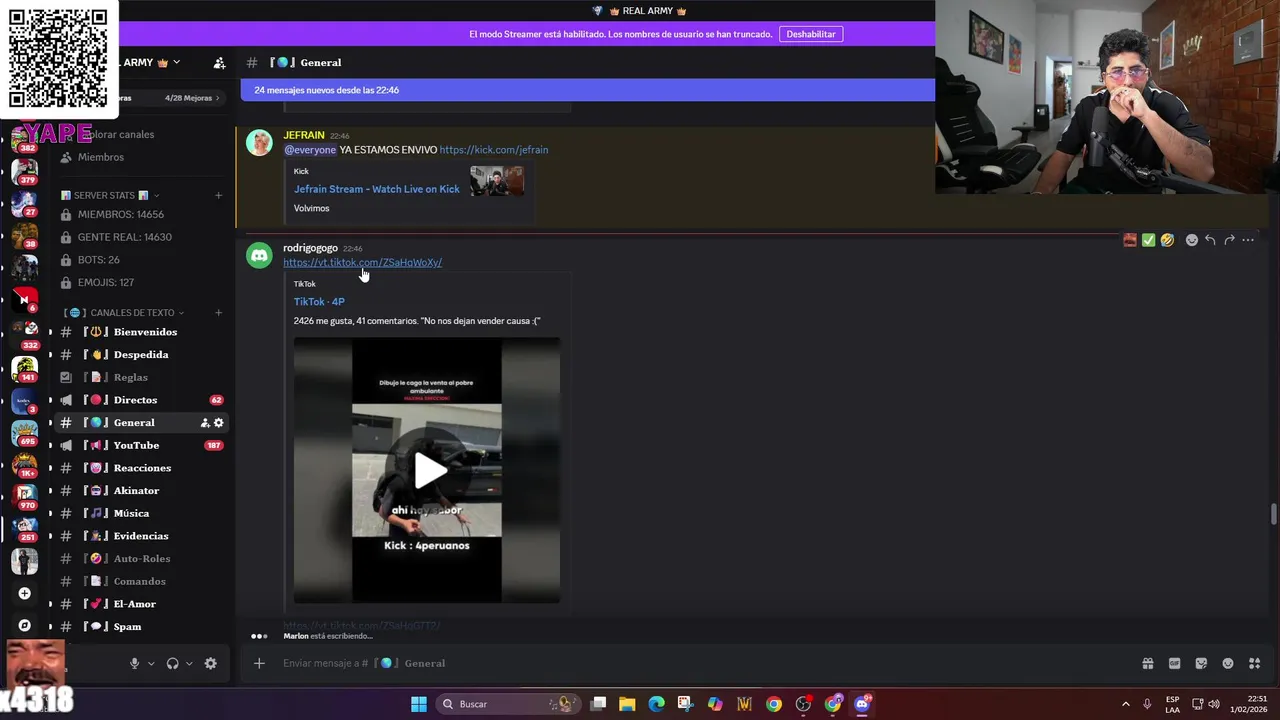Open File Explorer from the taskbar
1280x720 pixels.
627,704
